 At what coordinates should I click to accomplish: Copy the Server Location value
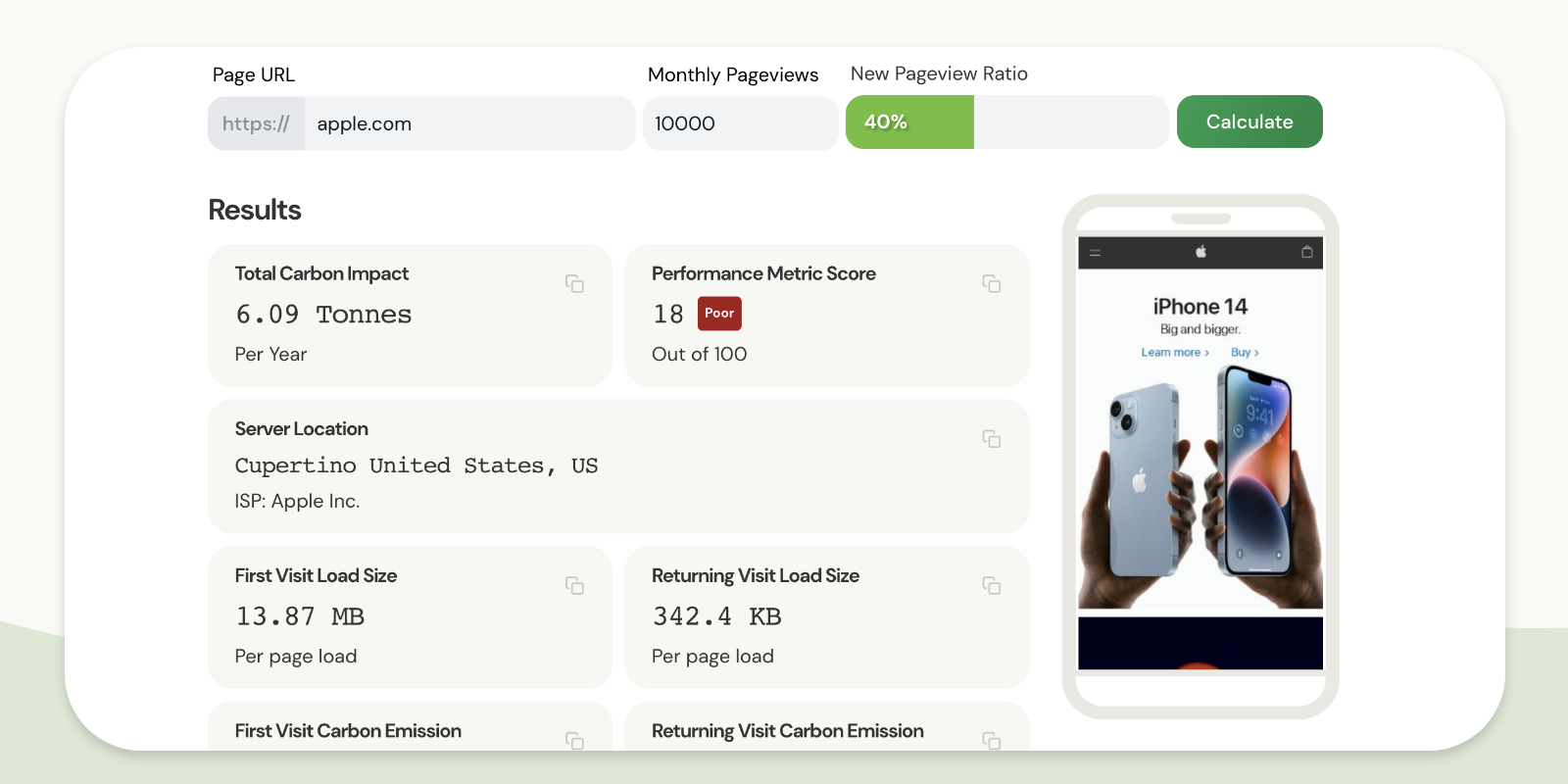pos(992,438)
